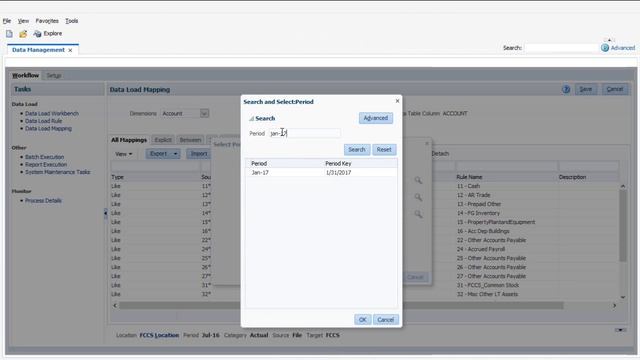Open the View menu in menu bar
640x360 pixels.
23,21
